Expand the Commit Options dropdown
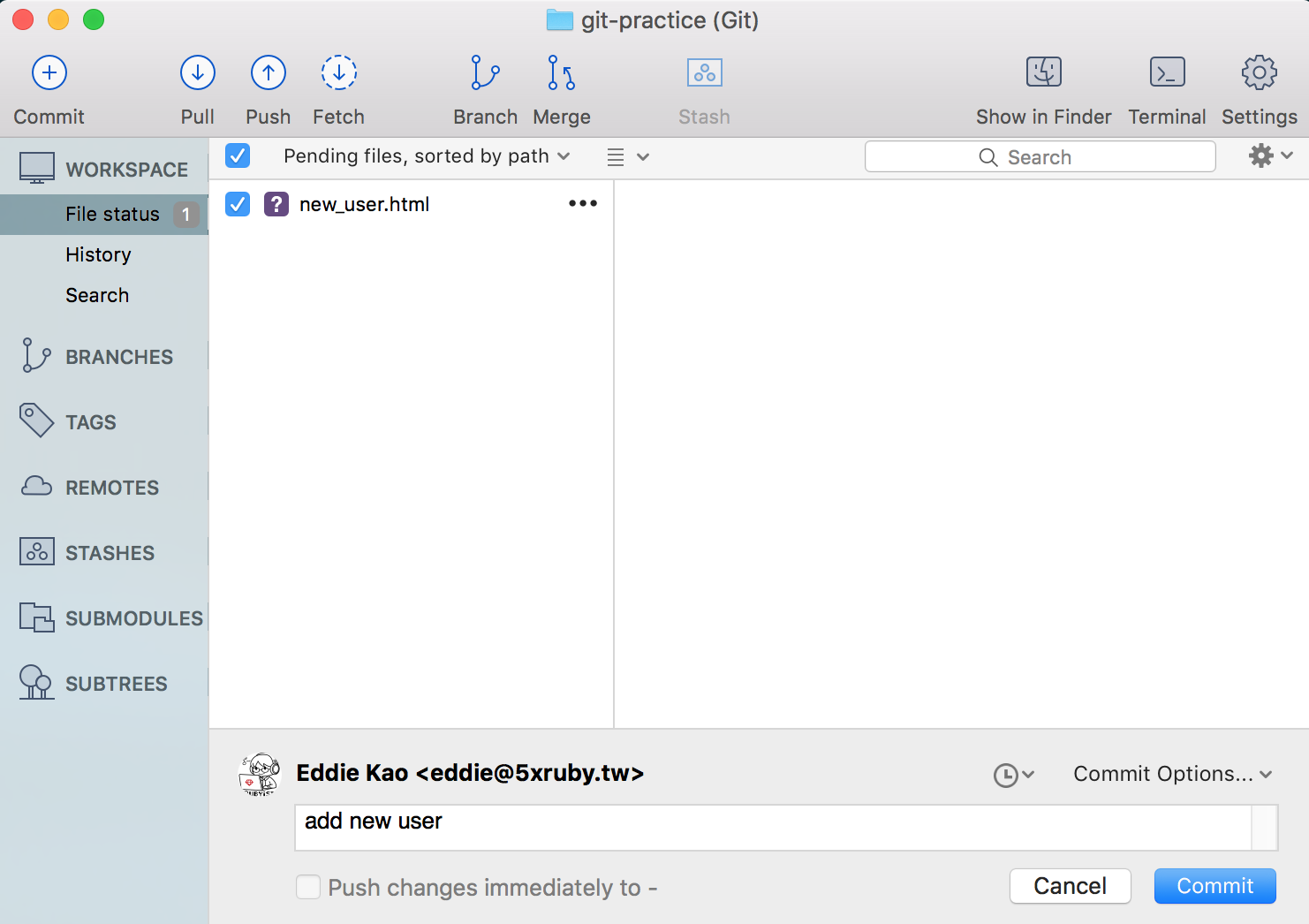This screenshot has width=1309, height=924. point(1172,774)
